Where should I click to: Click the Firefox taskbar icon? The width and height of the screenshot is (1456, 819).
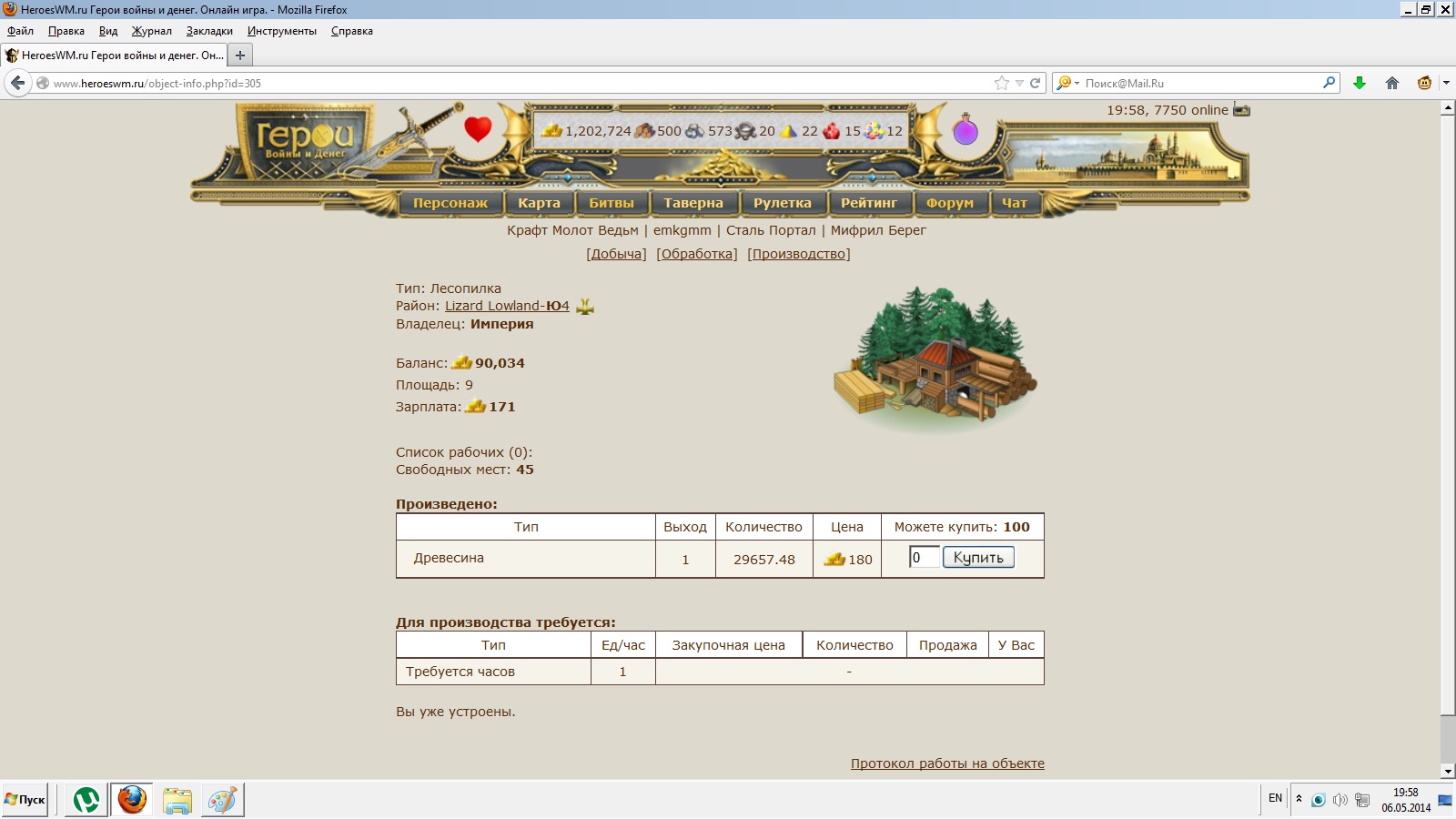tap(132, 800)
